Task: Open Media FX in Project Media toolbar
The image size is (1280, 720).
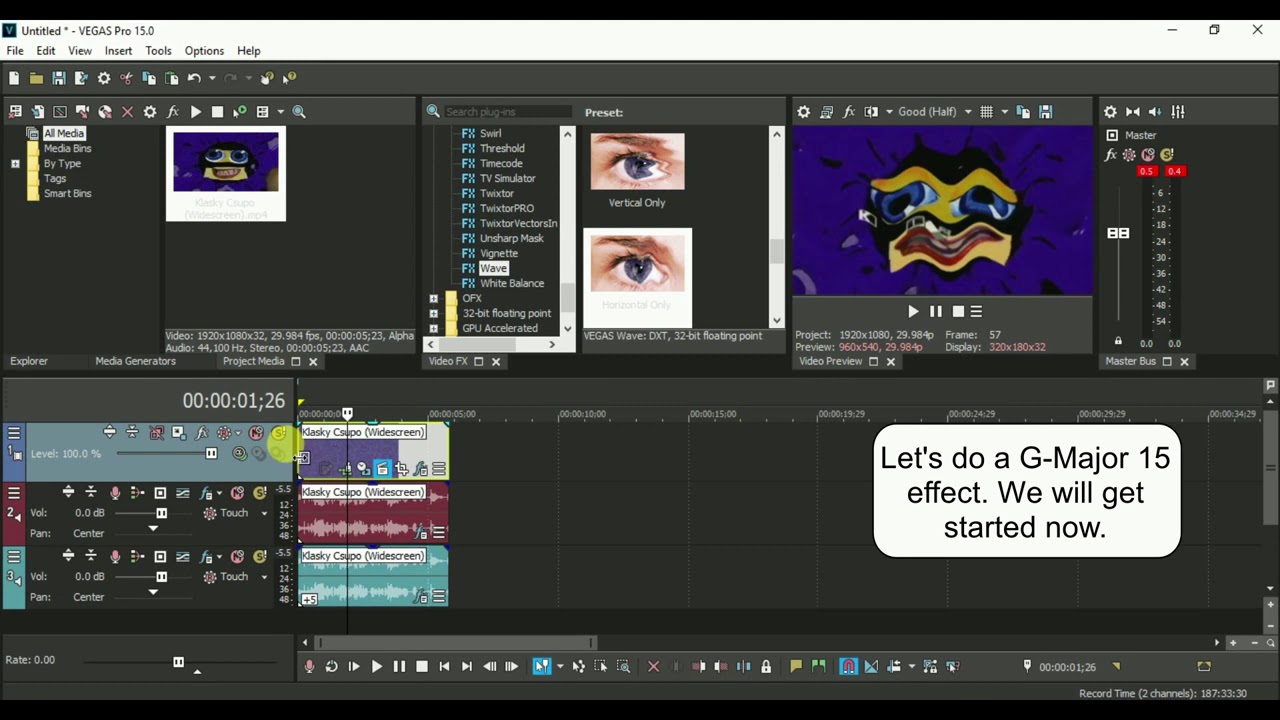Action: tap(173, 112)
